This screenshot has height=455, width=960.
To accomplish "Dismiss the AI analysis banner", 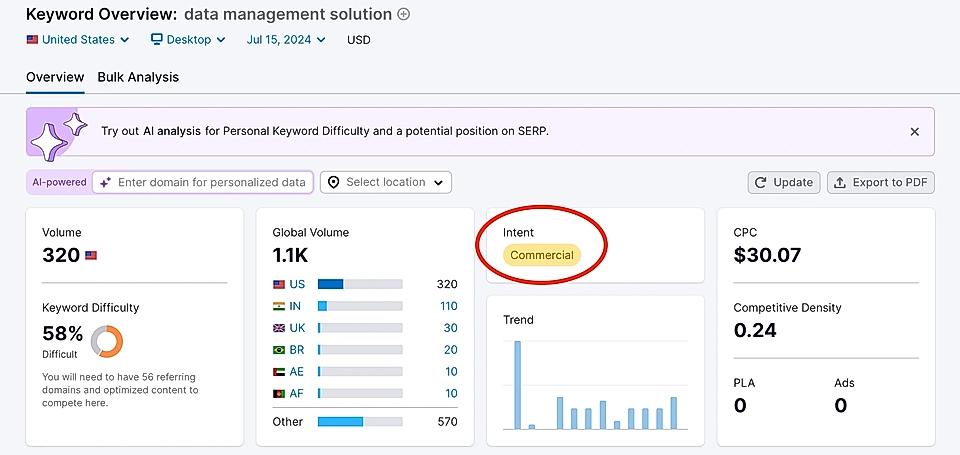I will [x=915, y=132].
